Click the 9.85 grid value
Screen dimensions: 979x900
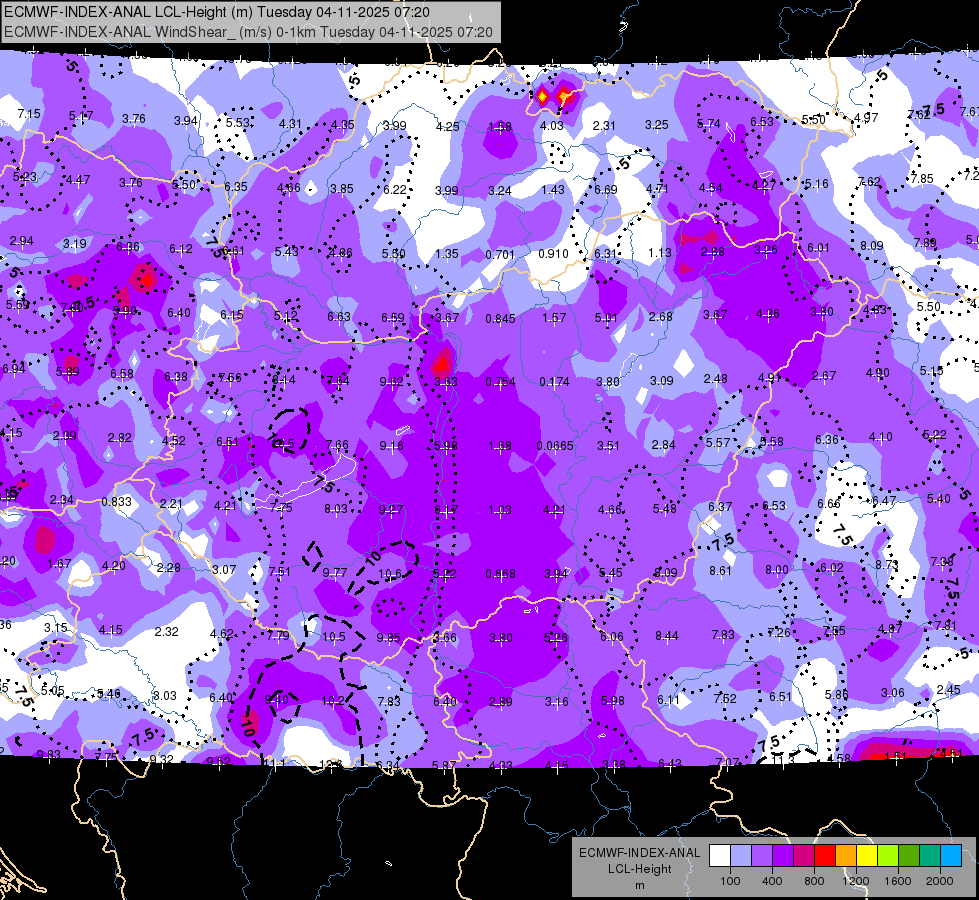388,637
